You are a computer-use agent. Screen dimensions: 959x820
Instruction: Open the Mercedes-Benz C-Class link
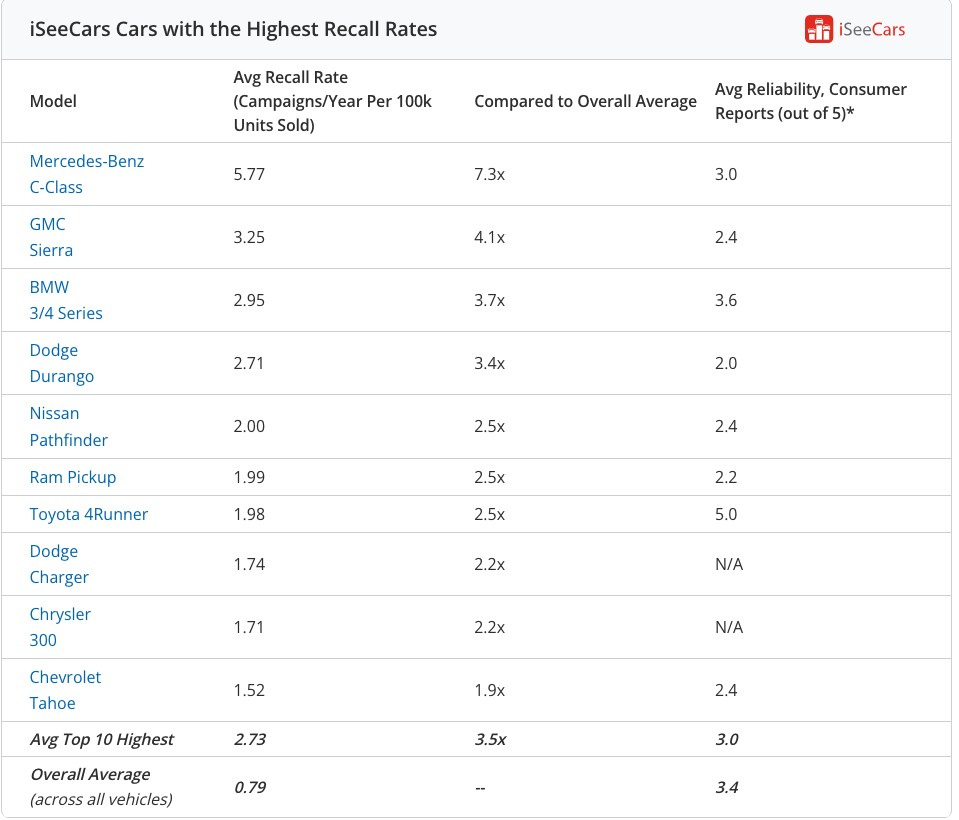[87, 174]
